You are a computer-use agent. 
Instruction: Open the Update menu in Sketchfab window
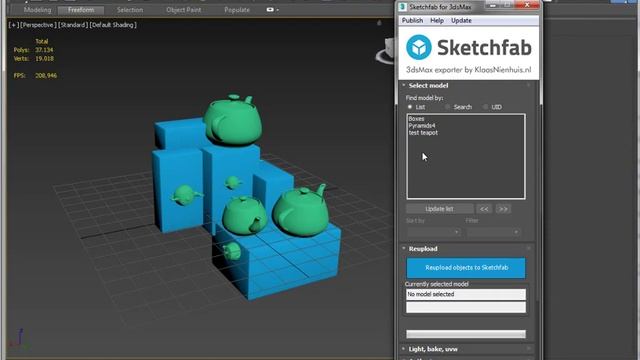[461, 20]
